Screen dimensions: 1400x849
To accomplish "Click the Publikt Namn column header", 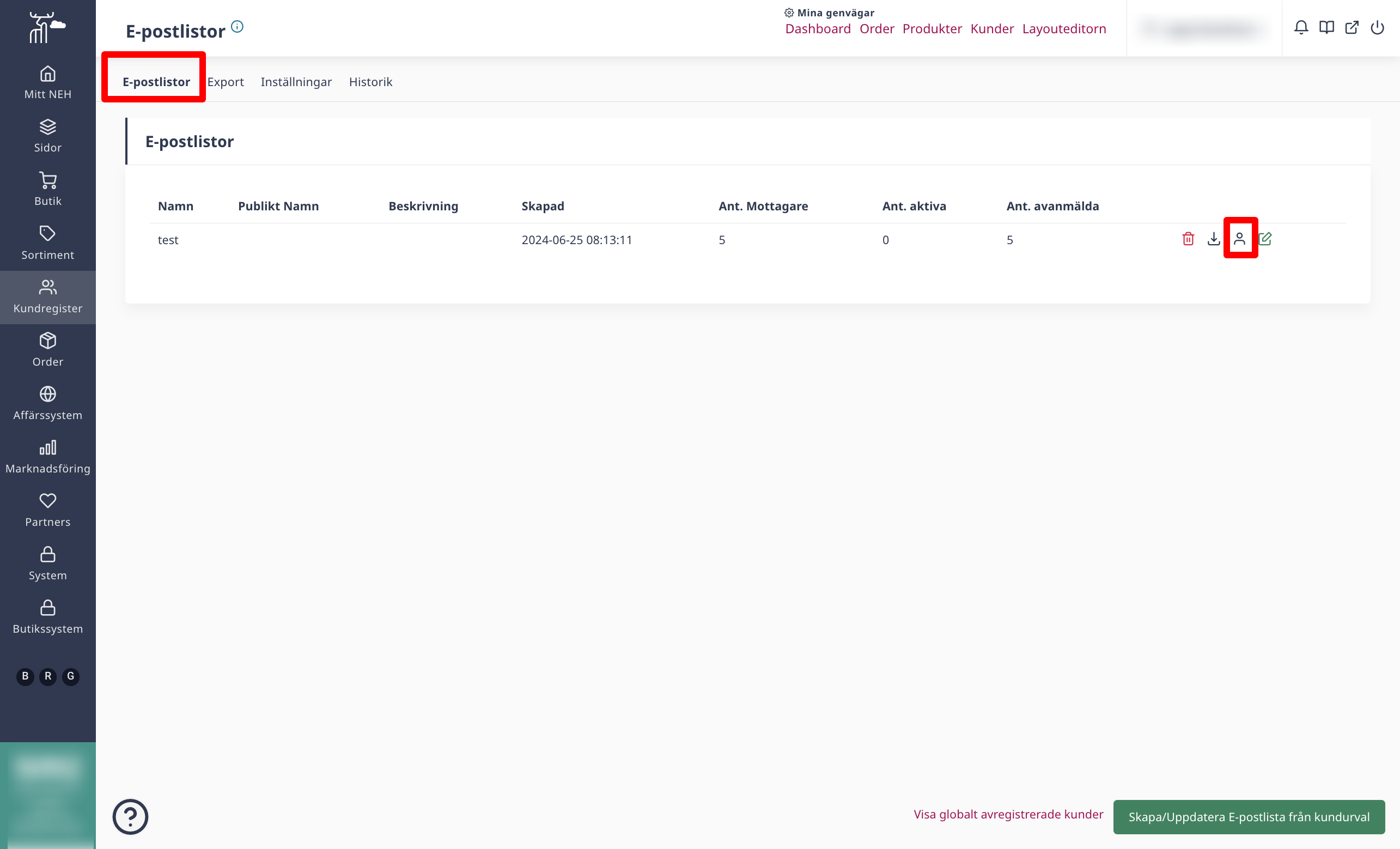I will coord(278,206).
